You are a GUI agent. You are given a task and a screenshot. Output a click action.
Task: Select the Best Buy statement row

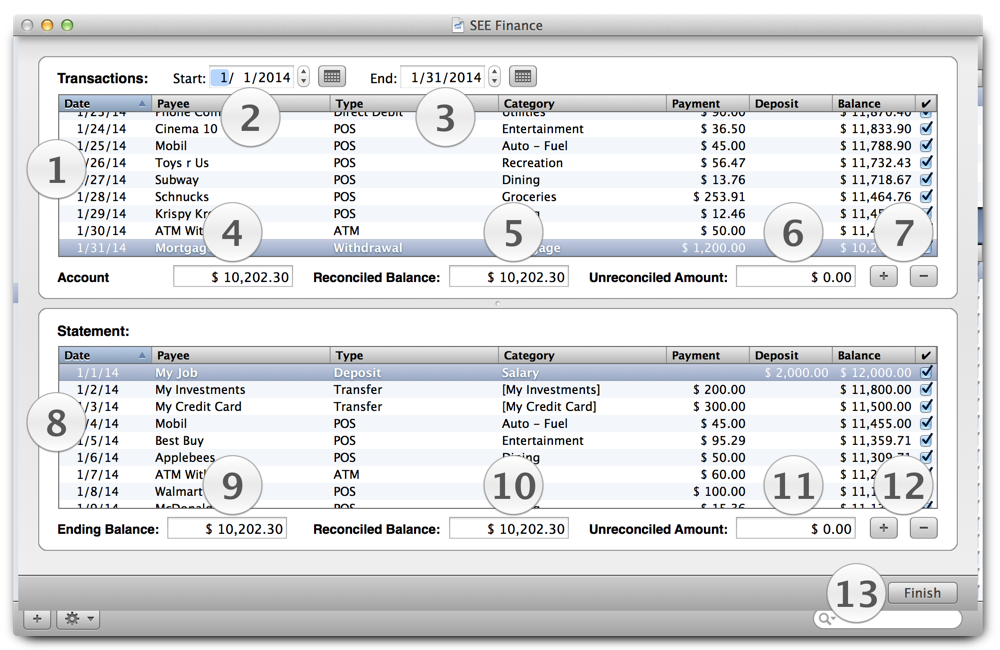click(497, 440)
